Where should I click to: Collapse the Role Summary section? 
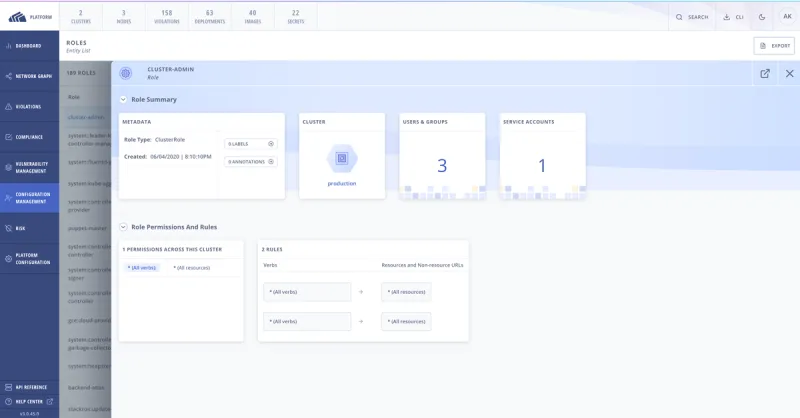123,99
